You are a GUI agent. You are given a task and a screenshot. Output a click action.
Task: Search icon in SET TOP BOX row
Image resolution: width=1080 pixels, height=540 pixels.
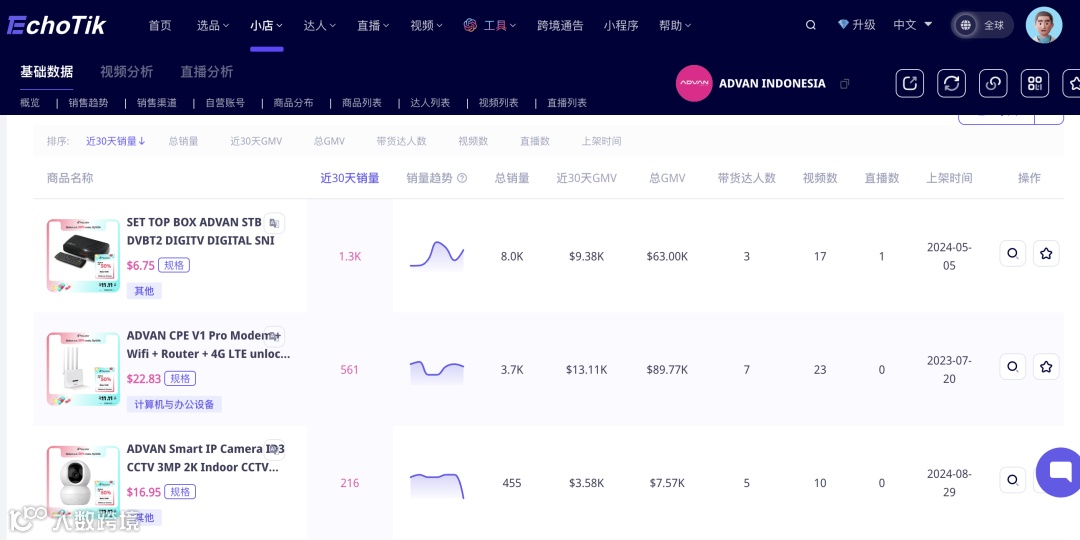[1012, 253]
